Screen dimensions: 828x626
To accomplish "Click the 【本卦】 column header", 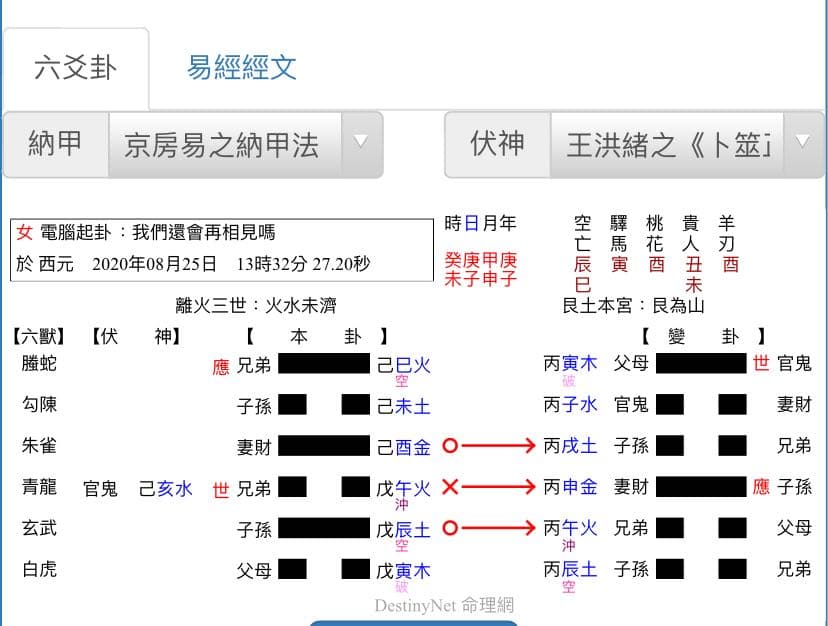I will tap(317, 336).
